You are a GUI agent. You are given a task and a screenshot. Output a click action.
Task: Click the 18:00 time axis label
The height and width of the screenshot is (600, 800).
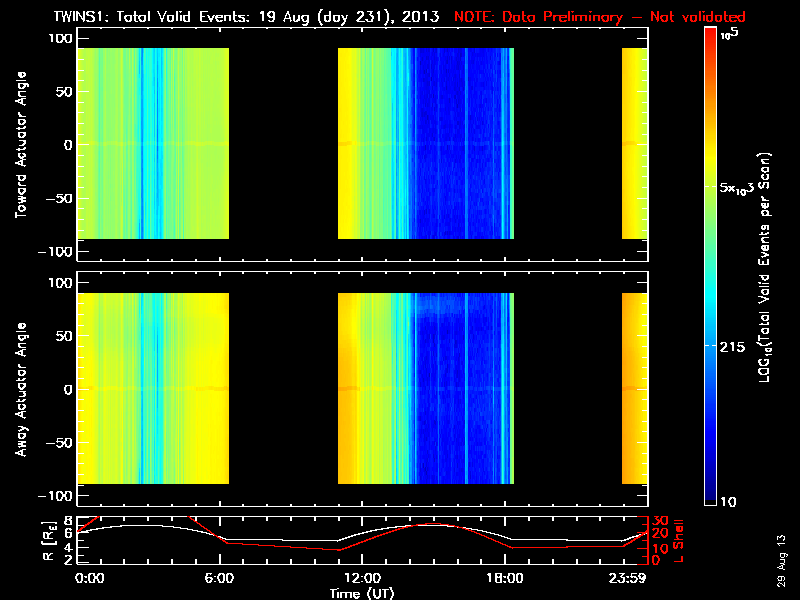505,578
